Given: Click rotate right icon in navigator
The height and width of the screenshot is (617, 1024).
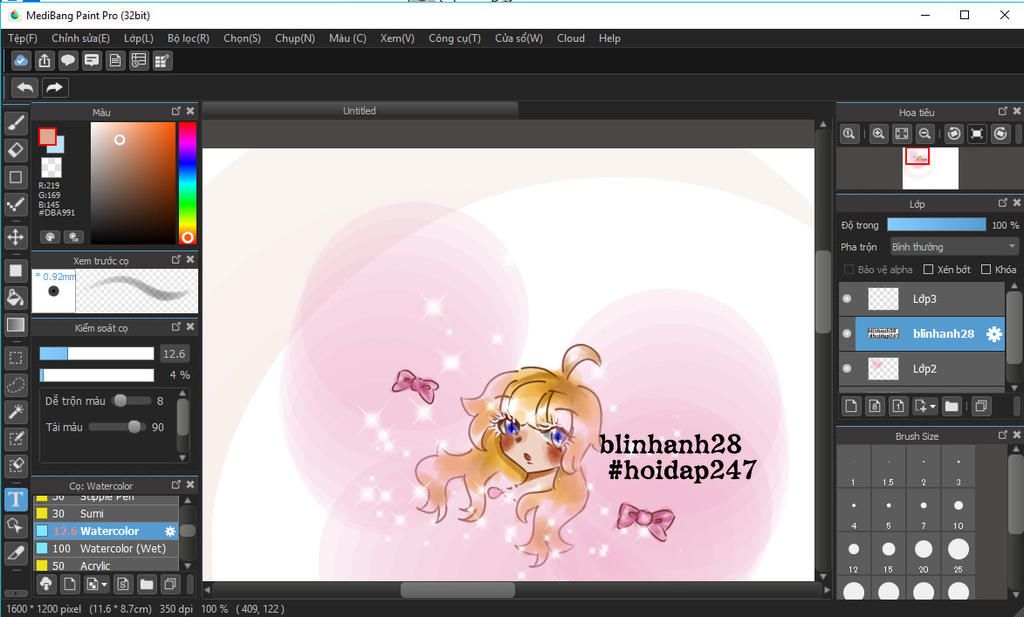Looking at the screenshot, I should (x=1000, y=134).
